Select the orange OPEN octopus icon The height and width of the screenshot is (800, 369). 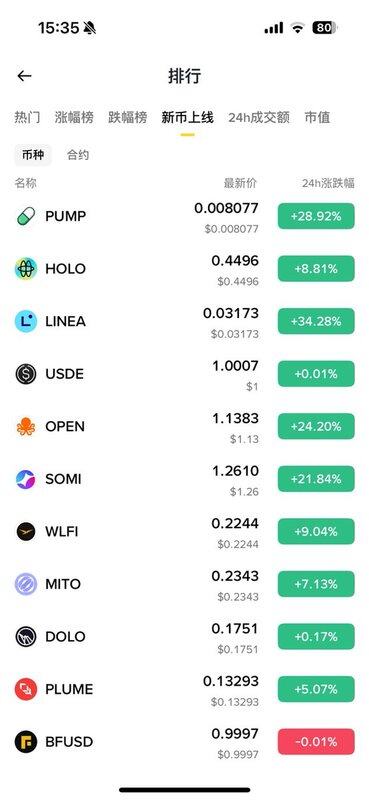(x=26, y=426)
